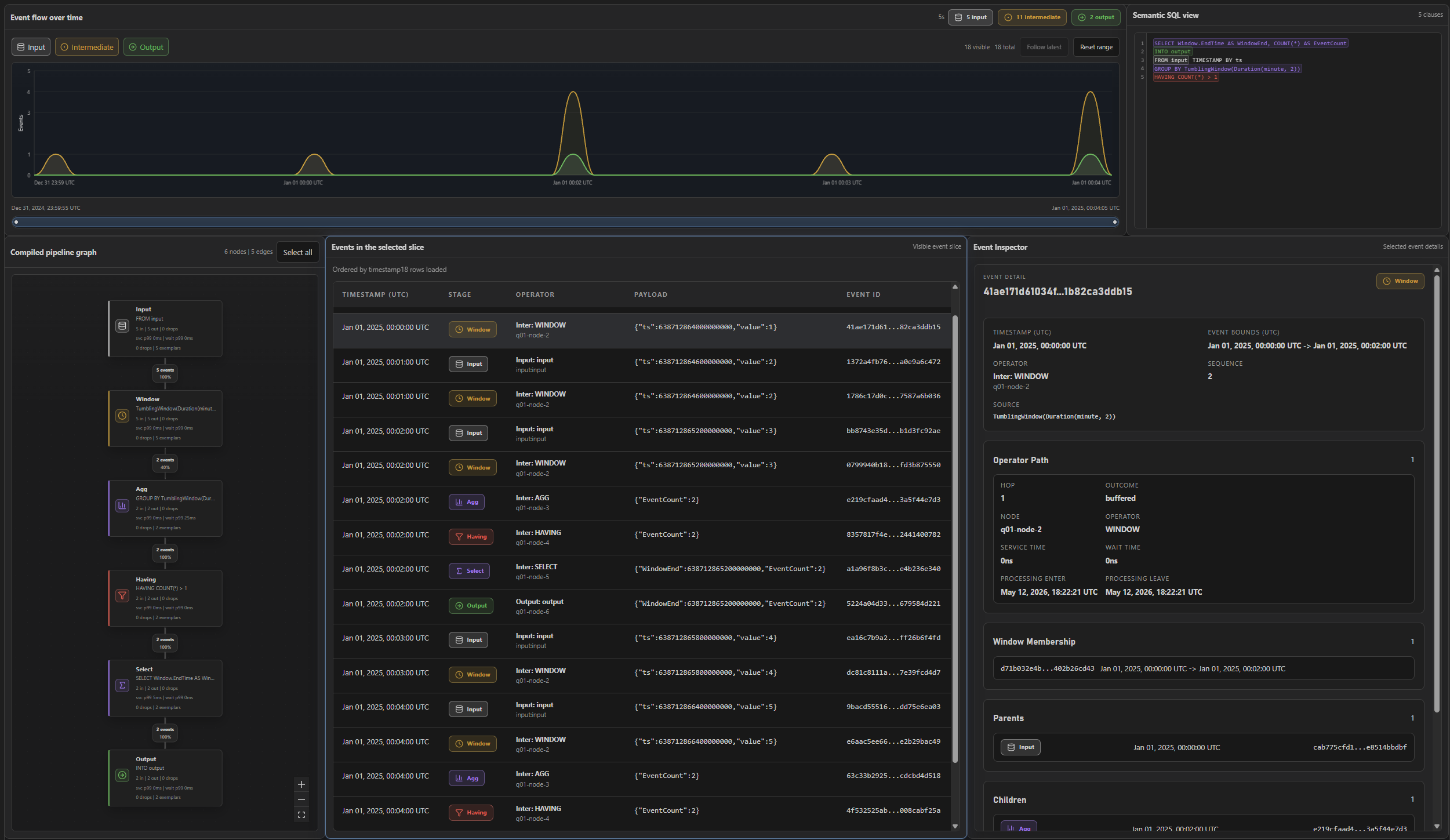Click SELECT clause in SQL view
The height and width of the screenshot is (840, 1450).
click(x=1250, y=43)
